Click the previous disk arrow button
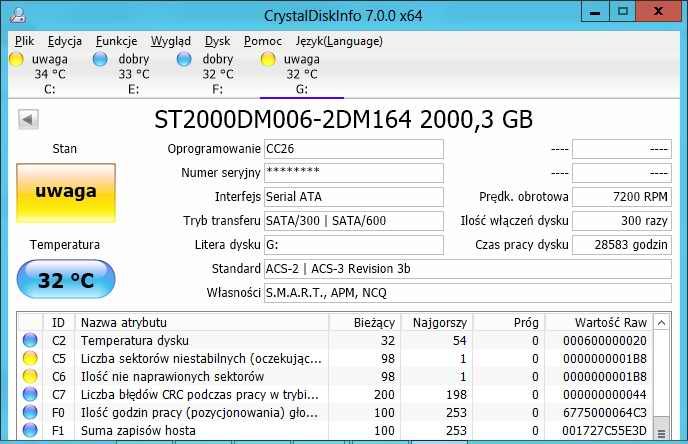The image size is (688, 444). click(28, 119)
